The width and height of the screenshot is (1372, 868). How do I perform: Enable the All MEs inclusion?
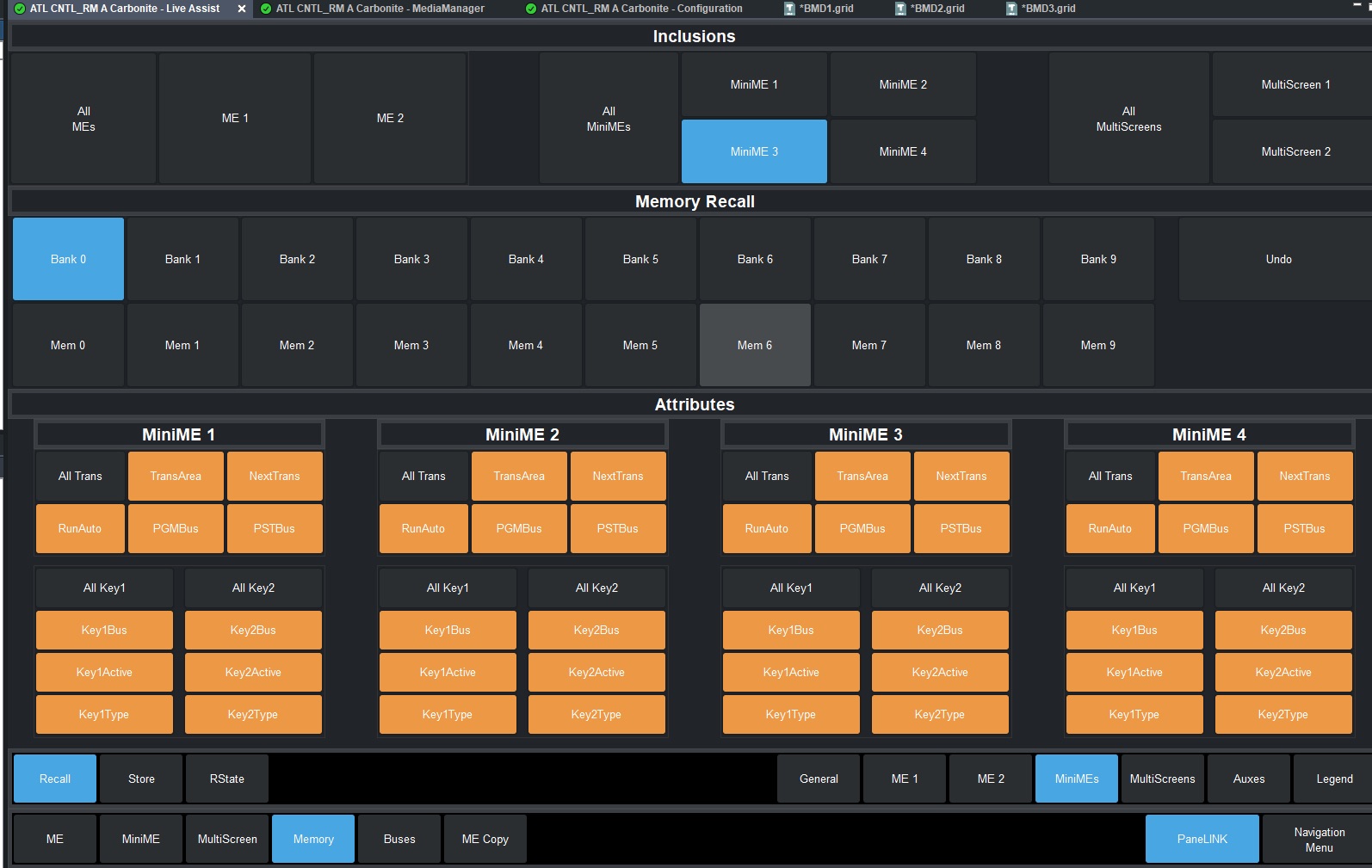[x=83, y=119]
